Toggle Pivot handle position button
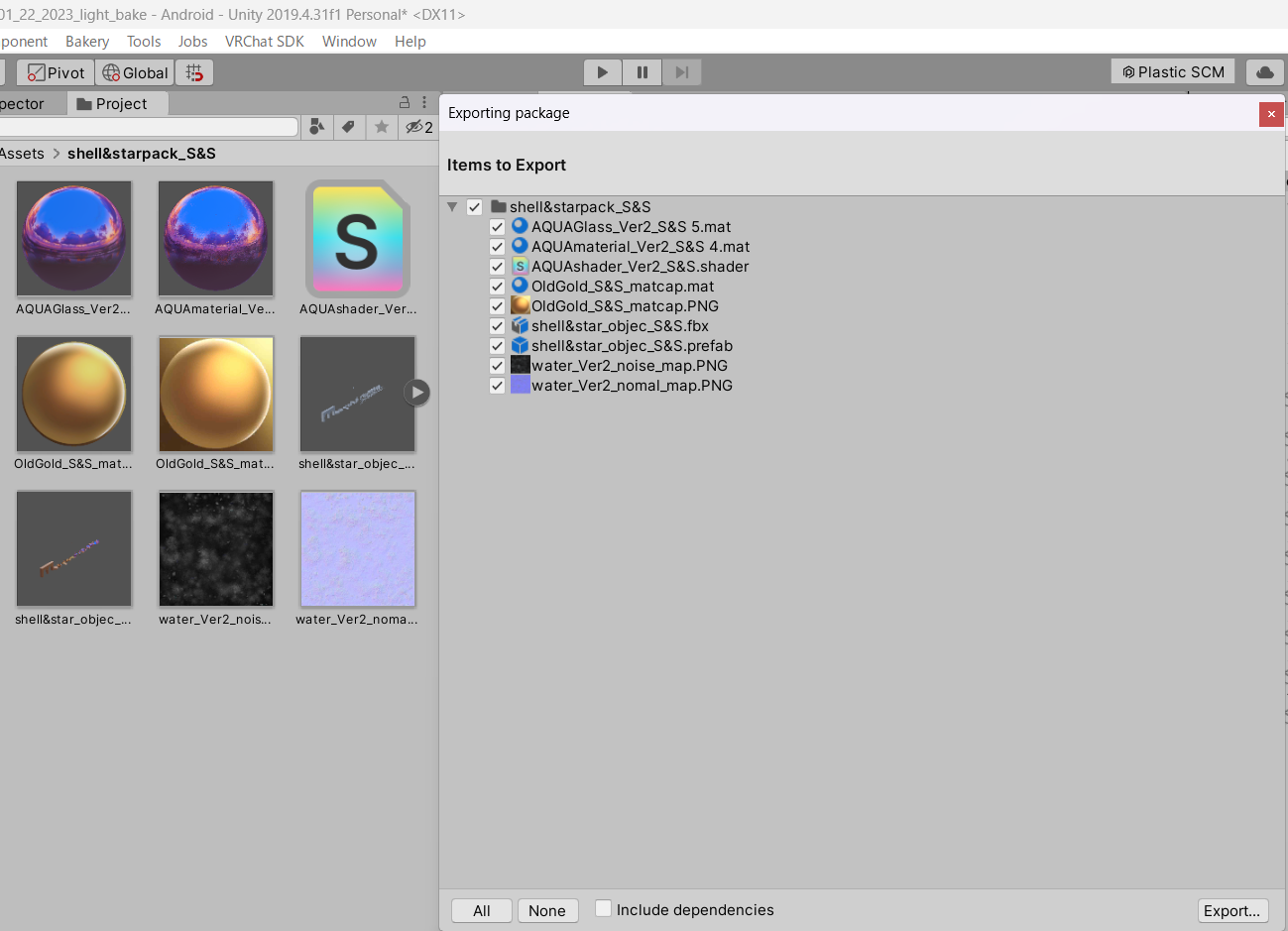The height and width of the screenshot is (931, 1288). pos(56,72)
